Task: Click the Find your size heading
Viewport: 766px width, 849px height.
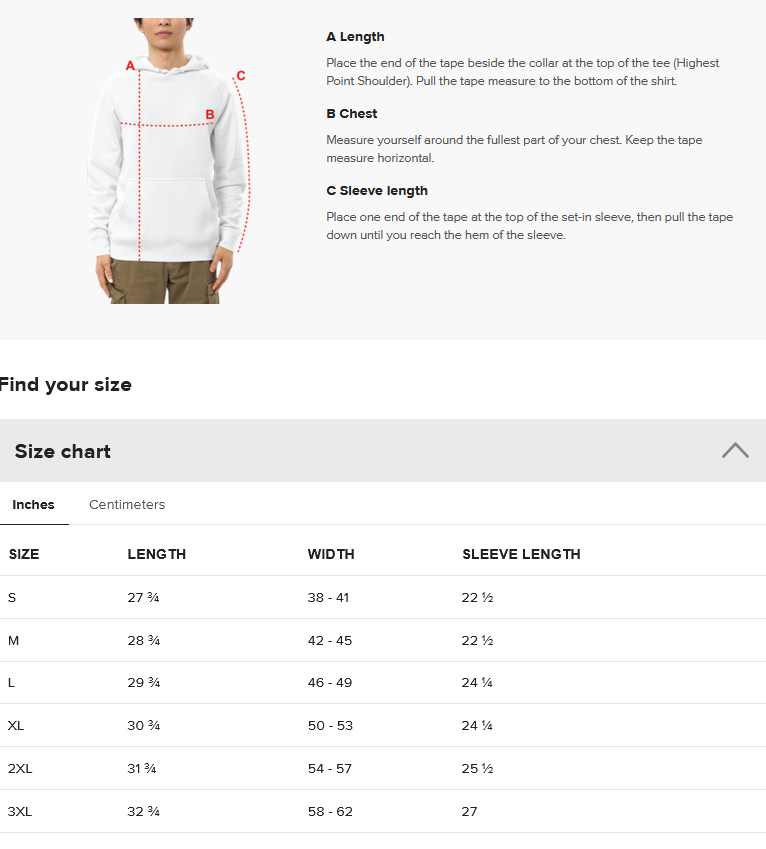Action: tap(66, 384)
